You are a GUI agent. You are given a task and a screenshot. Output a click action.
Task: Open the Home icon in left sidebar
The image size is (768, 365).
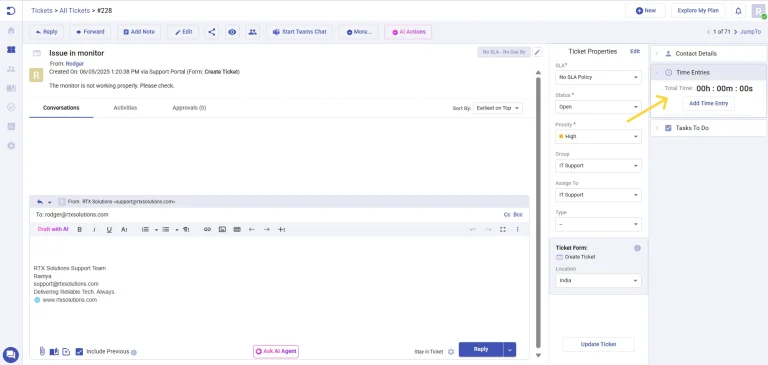[x=11, y=30]
